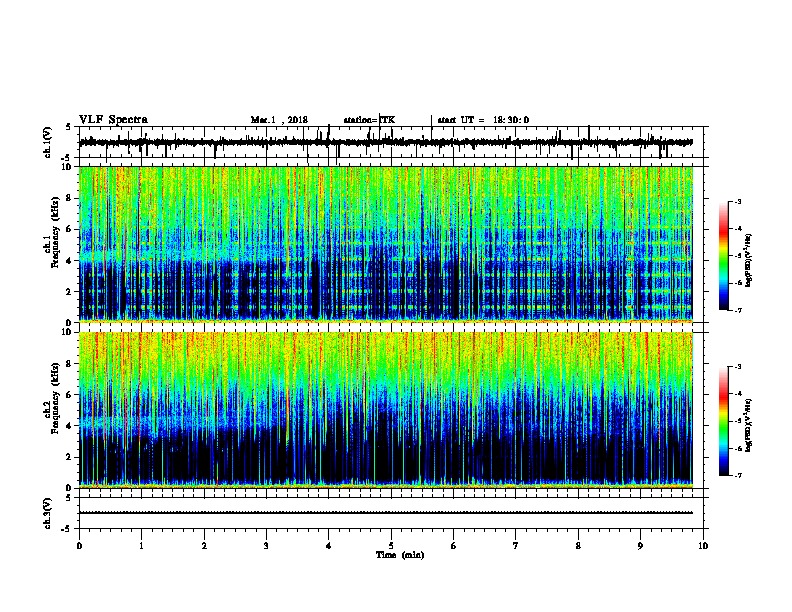Click the "VLF Spectra" plot title
Screen dimensions: 792x612
pyautogui.click(x=113, y=120)
